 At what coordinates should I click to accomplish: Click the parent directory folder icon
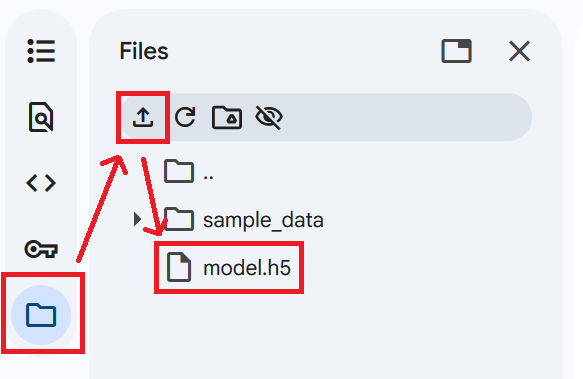point(179,171)
